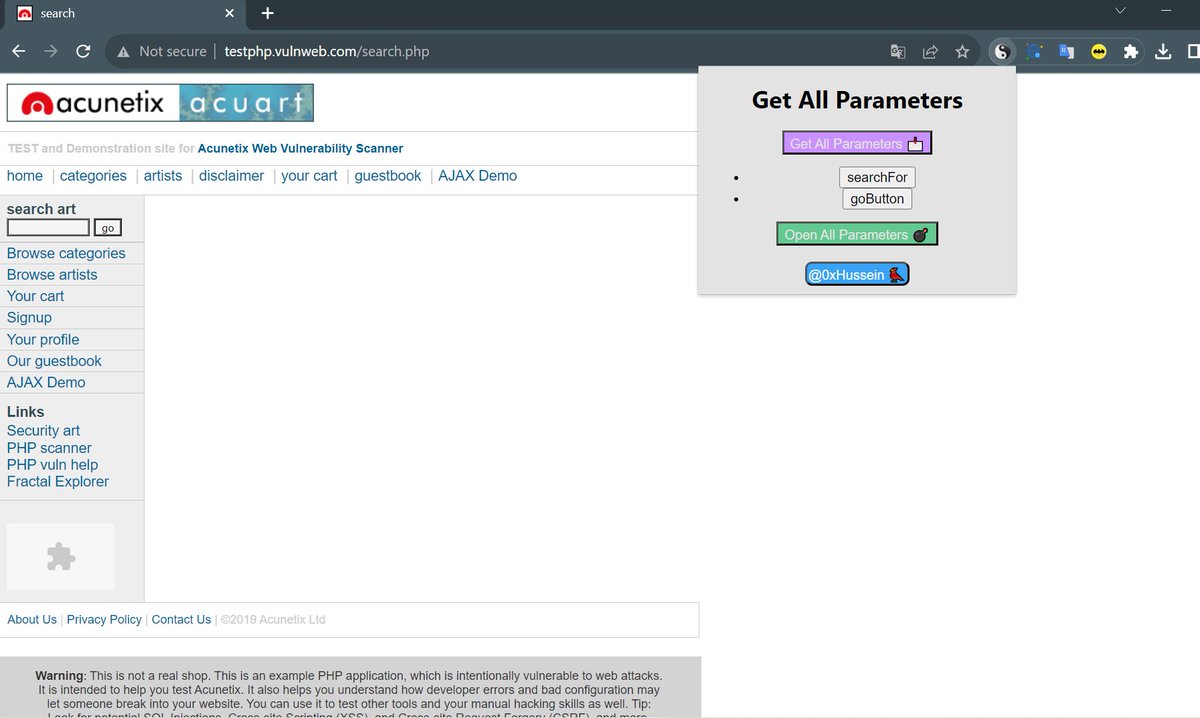Open a new tab with plus button

coord(267,13)
